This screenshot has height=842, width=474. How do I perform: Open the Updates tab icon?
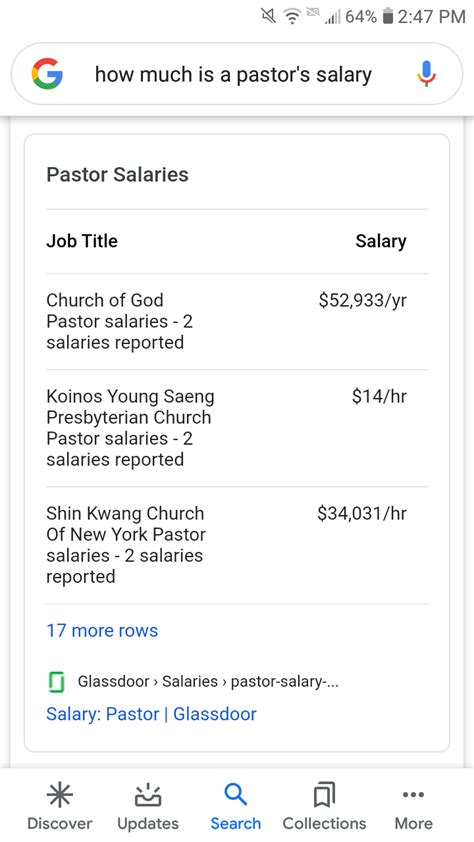click(148, 795)
